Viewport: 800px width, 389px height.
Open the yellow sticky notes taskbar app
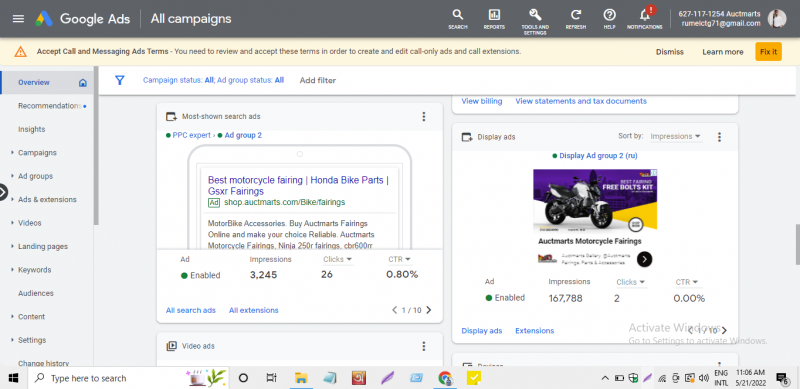pyautogui.click(x=474, y=378)
